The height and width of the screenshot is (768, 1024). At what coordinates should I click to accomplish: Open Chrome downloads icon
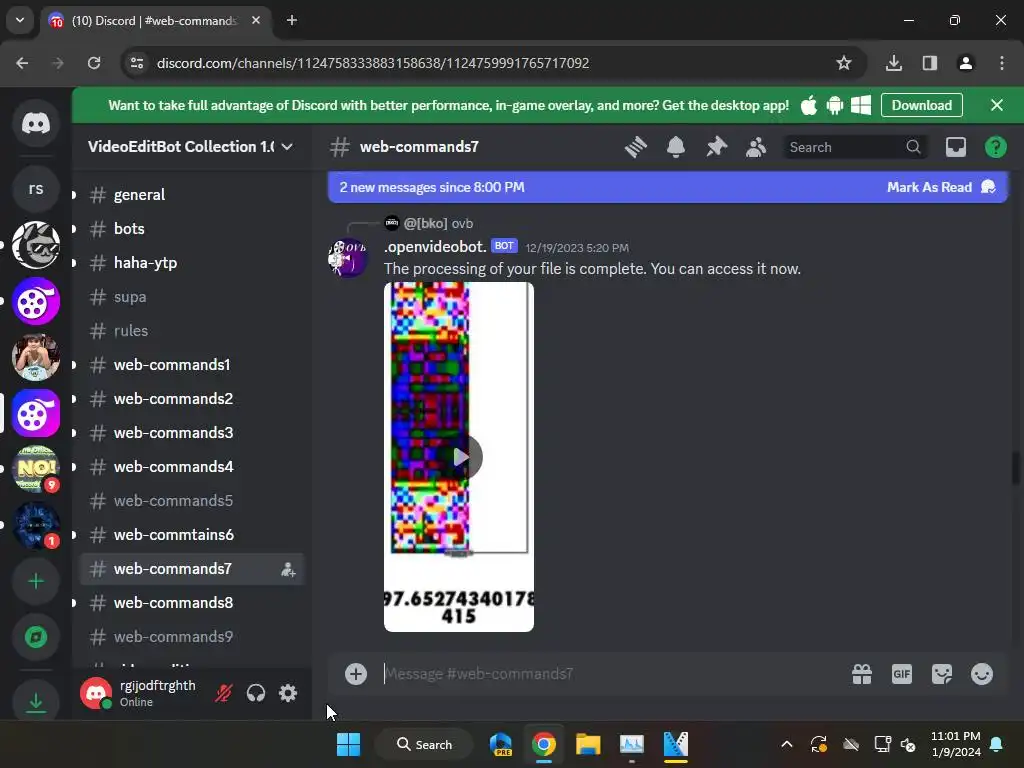coord(894,63)
